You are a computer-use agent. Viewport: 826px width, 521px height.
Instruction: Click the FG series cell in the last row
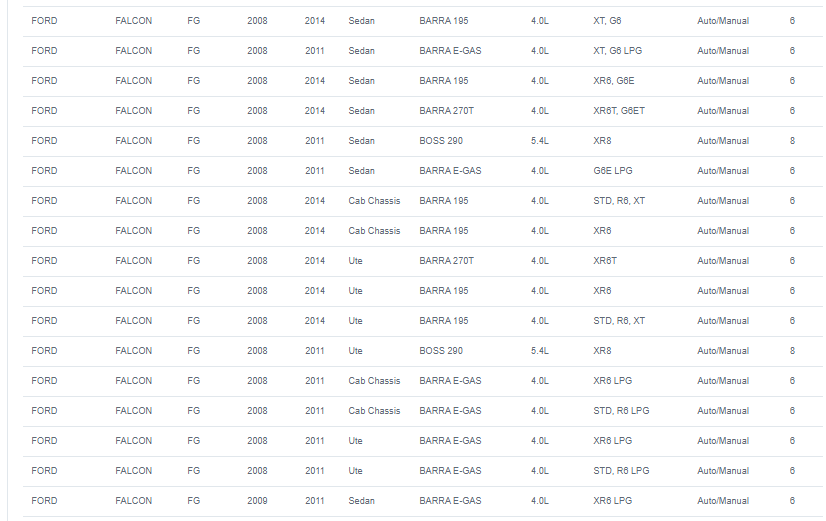tap(193, 501)
